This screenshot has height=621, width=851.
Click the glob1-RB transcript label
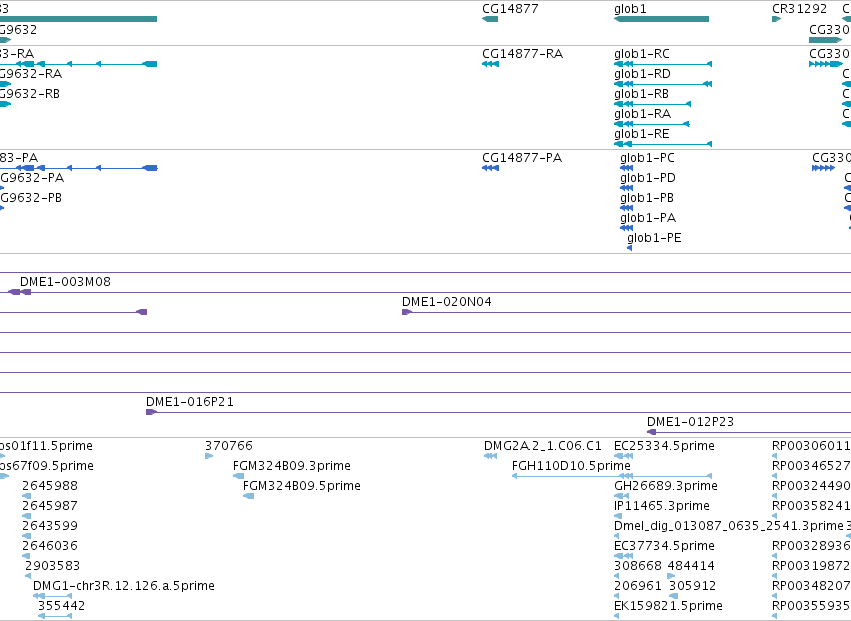(x=641, y=94)
